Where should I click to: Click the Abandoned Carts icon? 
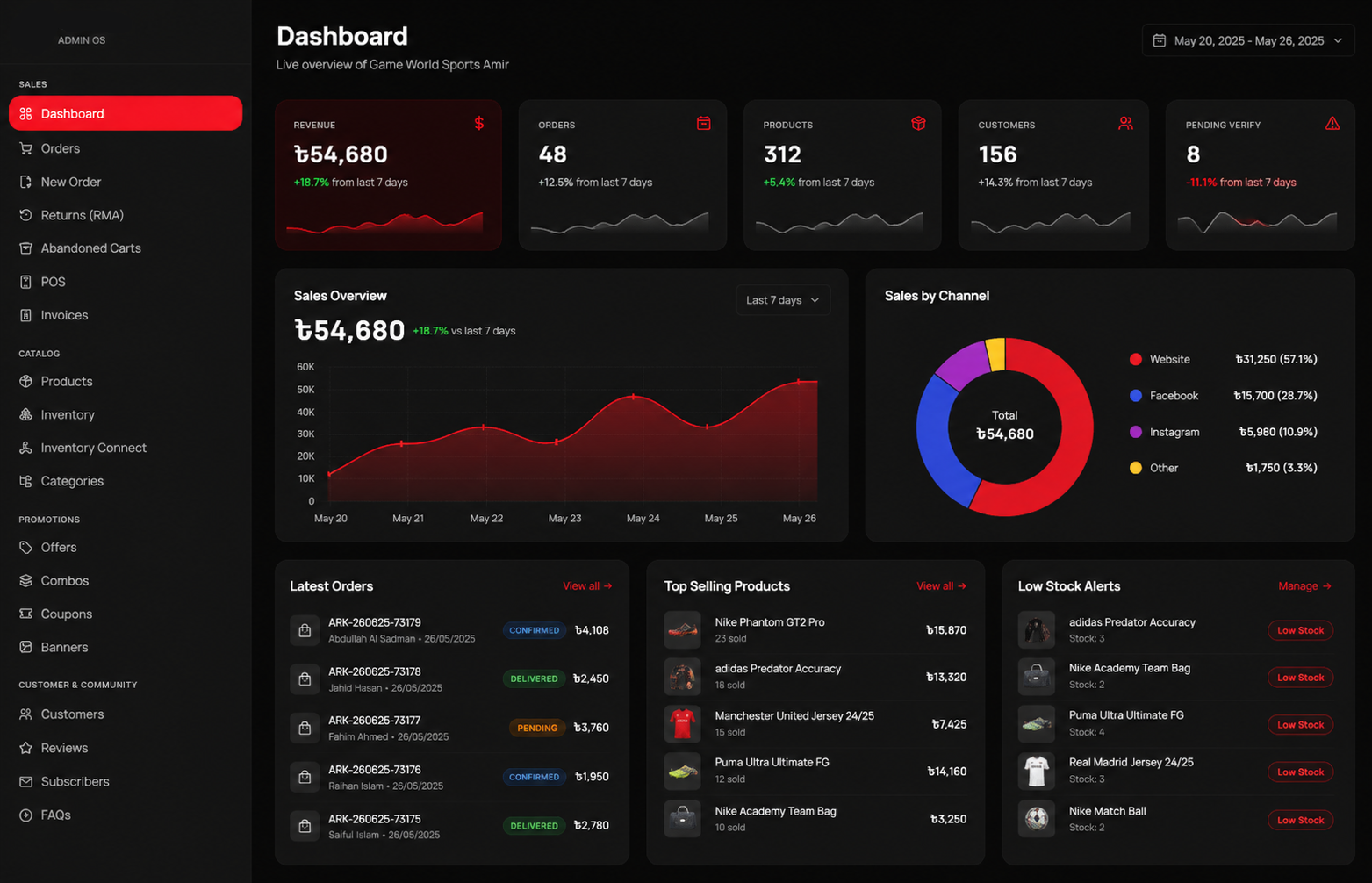coord(25,248)
